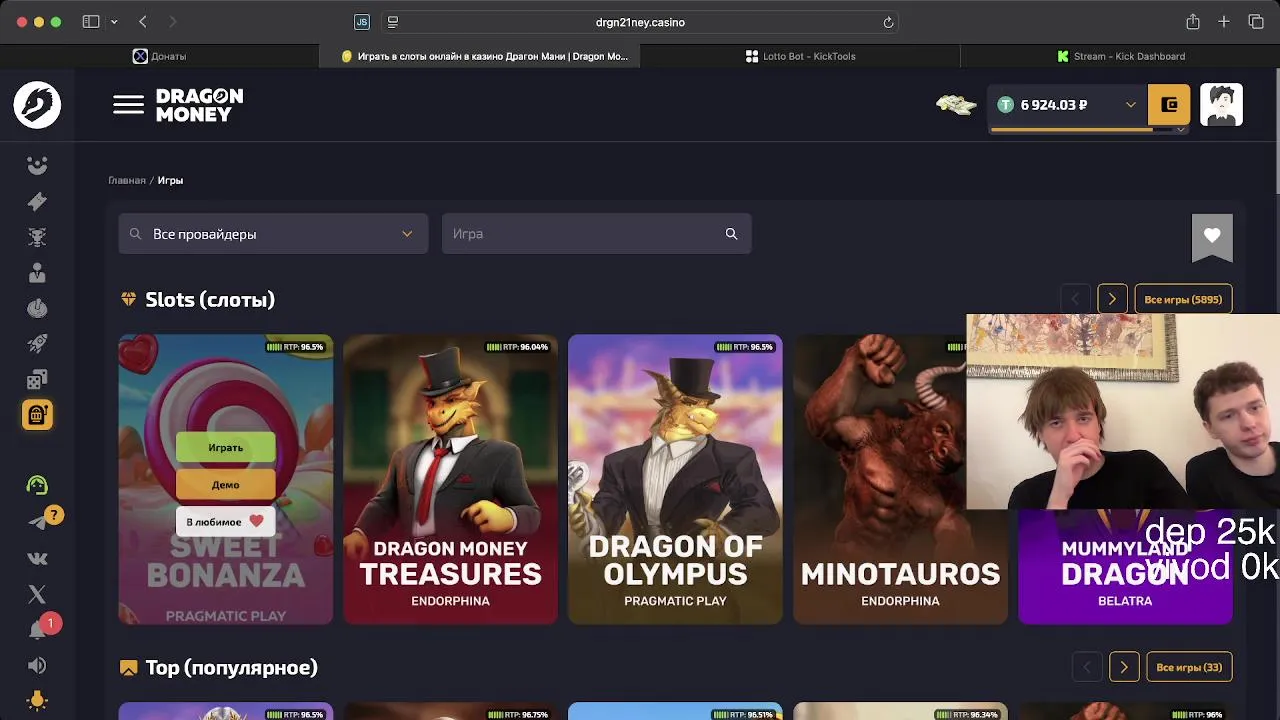Expand the balance currency dropdown

1131,105
